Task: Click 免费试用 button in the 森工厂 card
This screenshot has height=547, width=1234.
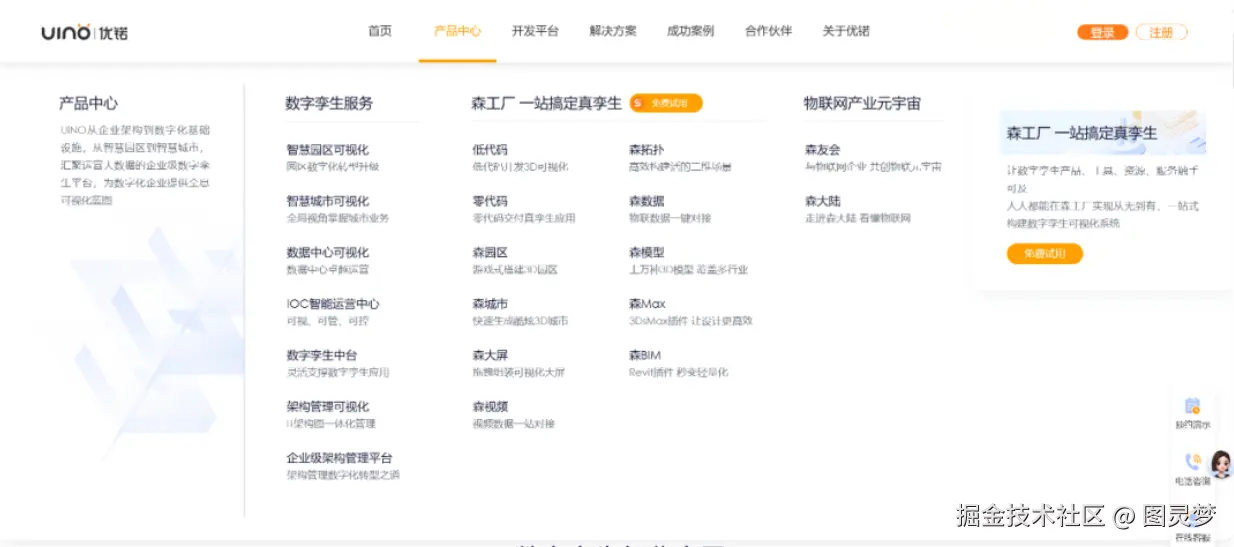Action: click(x=1044, y=254)
